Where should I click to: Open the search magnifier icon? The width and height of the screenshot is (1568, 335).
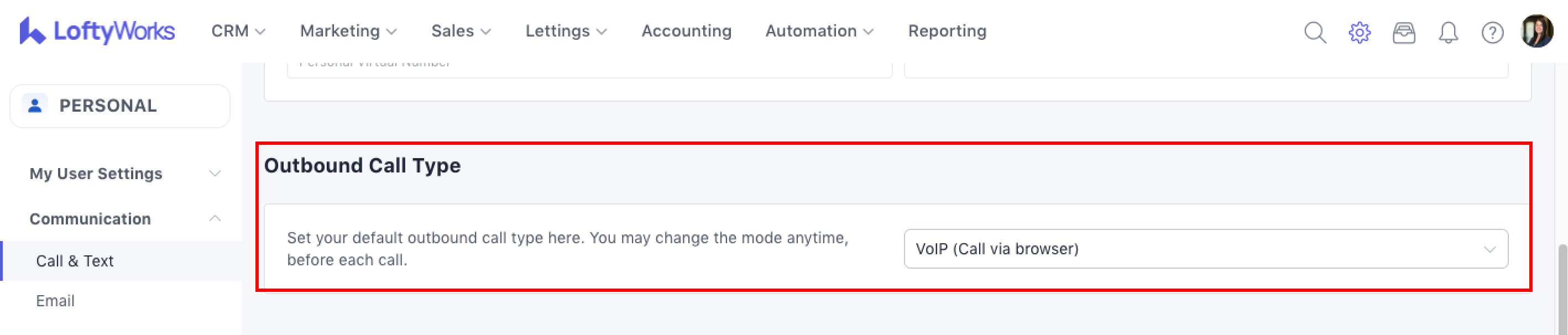tap(1315, 32)
